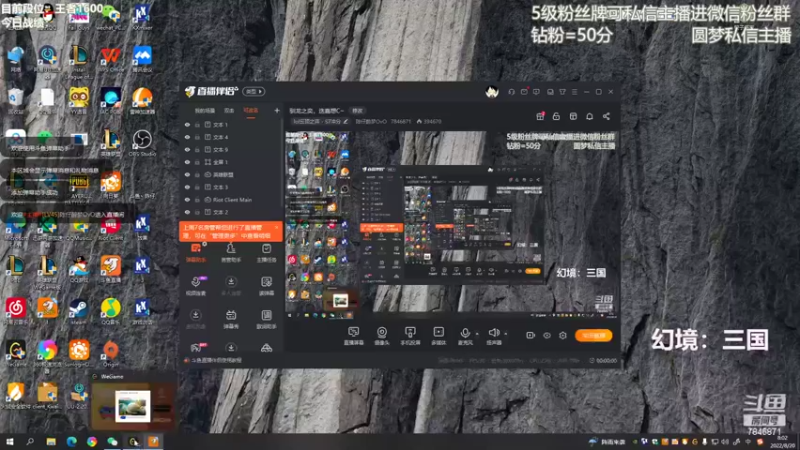800x450 pixels.
Task: Open the 主播任务 tool
Action: click(x=266, y=253)
